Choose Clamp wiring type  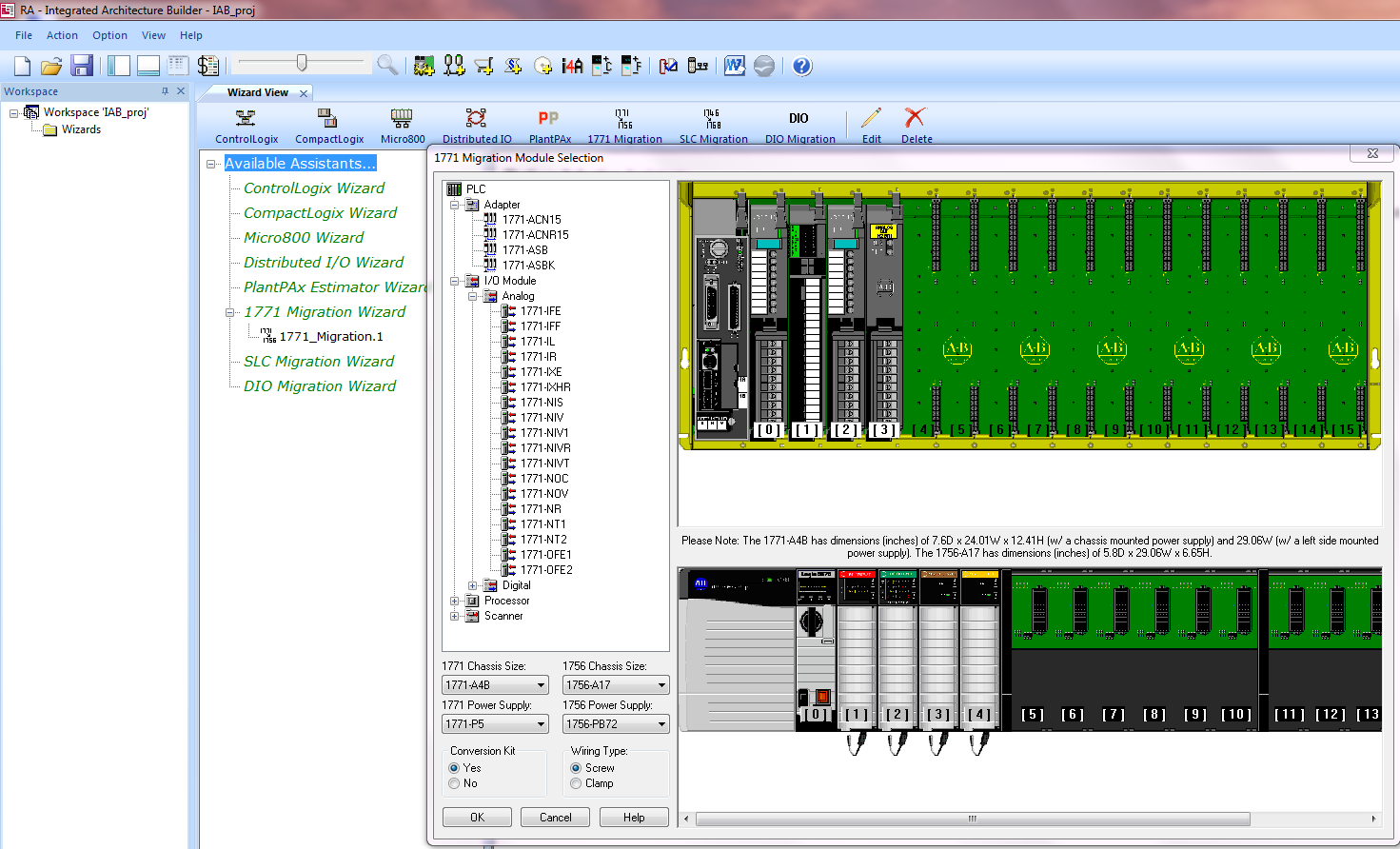click(x=576, y=783)
